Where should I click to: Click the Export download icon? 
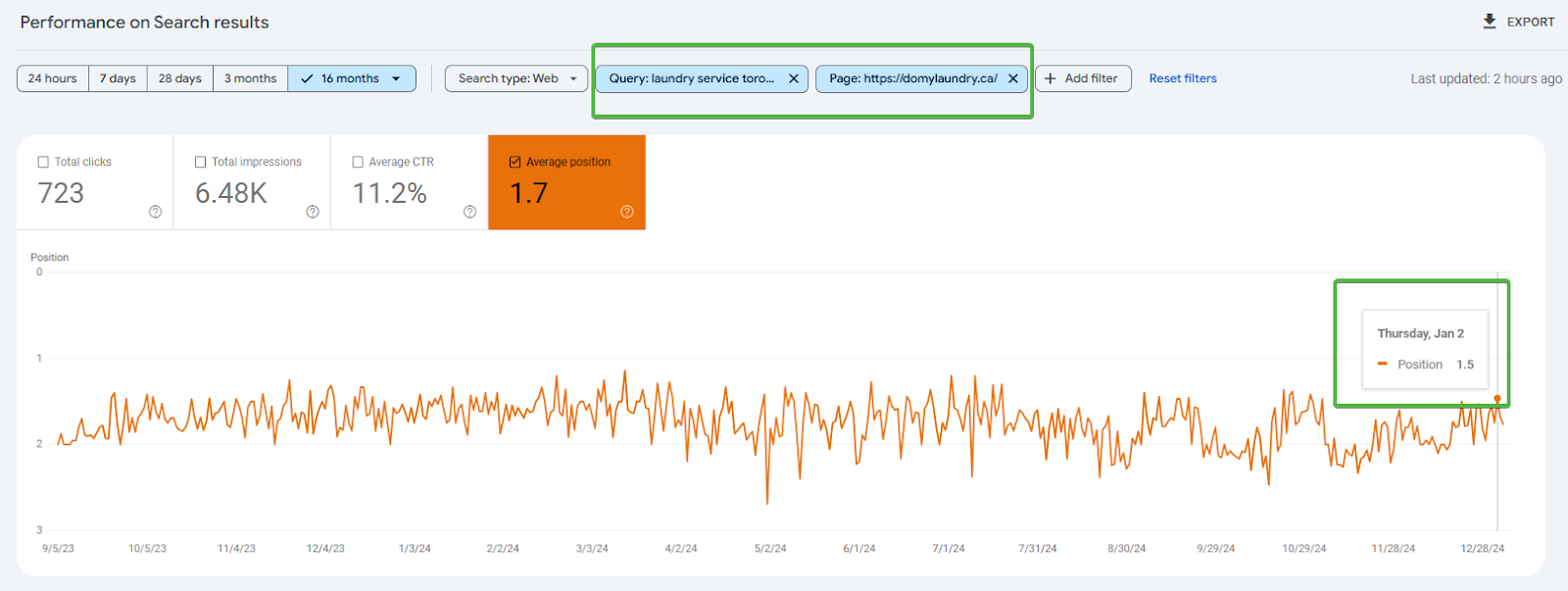tap(1490, 22)
